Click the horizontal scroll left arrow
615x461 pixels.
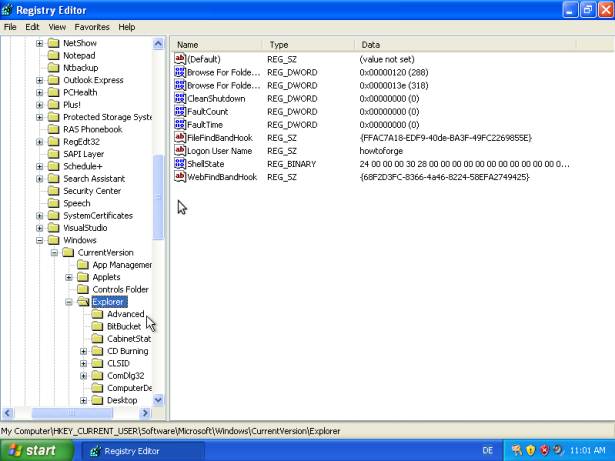8,413
